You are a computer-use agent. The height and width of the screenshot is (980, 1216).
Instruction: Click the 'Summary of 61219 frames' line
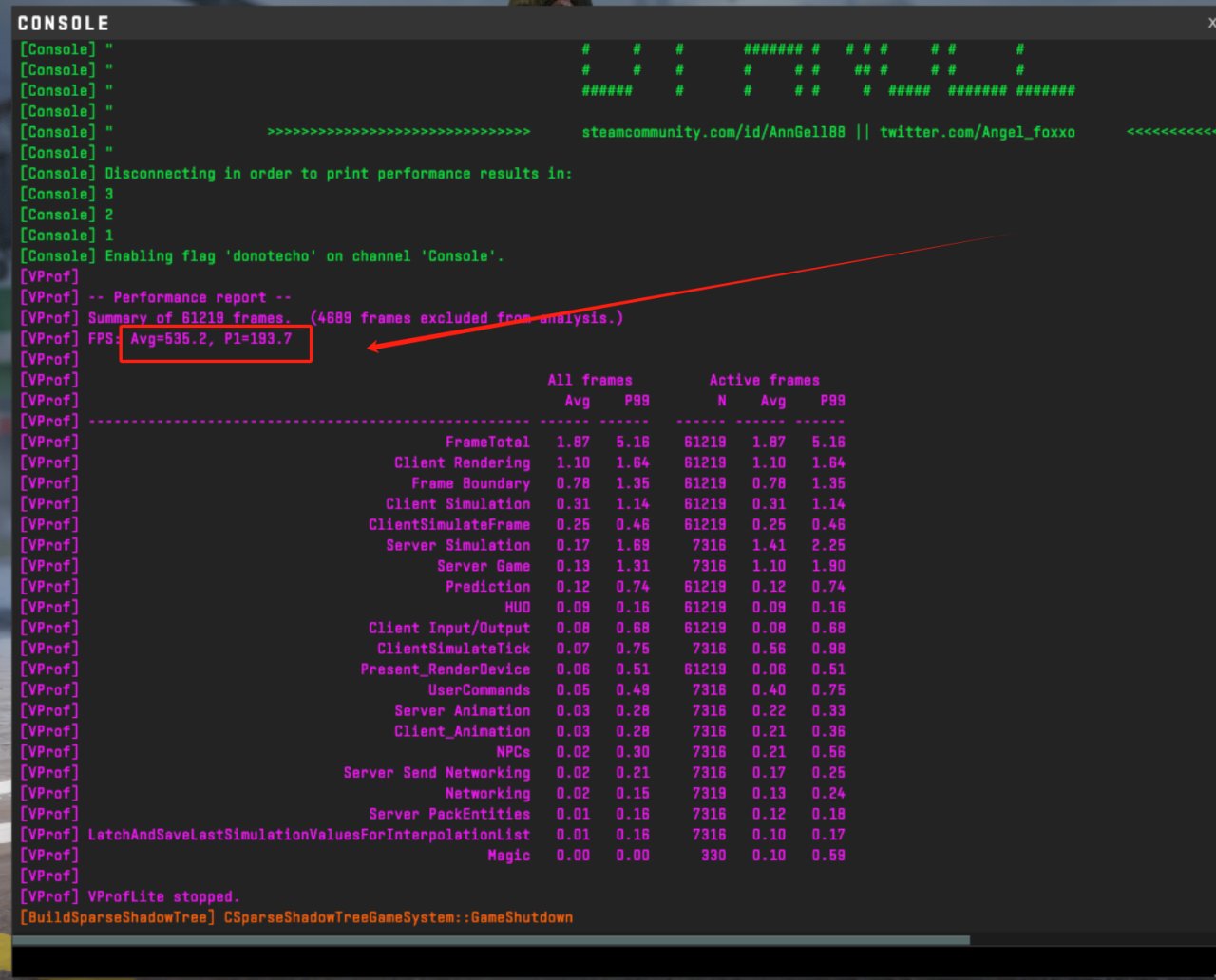click(322, 318)
